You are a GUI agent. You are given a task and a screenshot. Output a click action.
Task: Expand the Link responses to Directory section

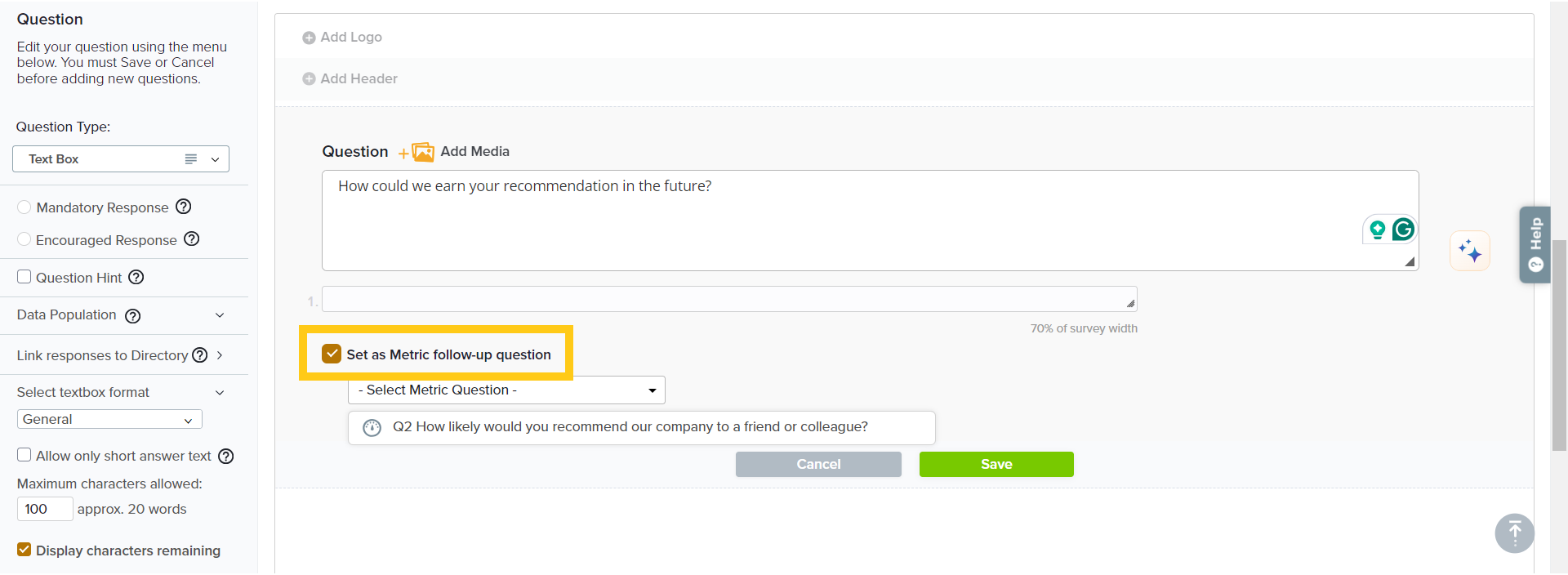tap(220, 355)
